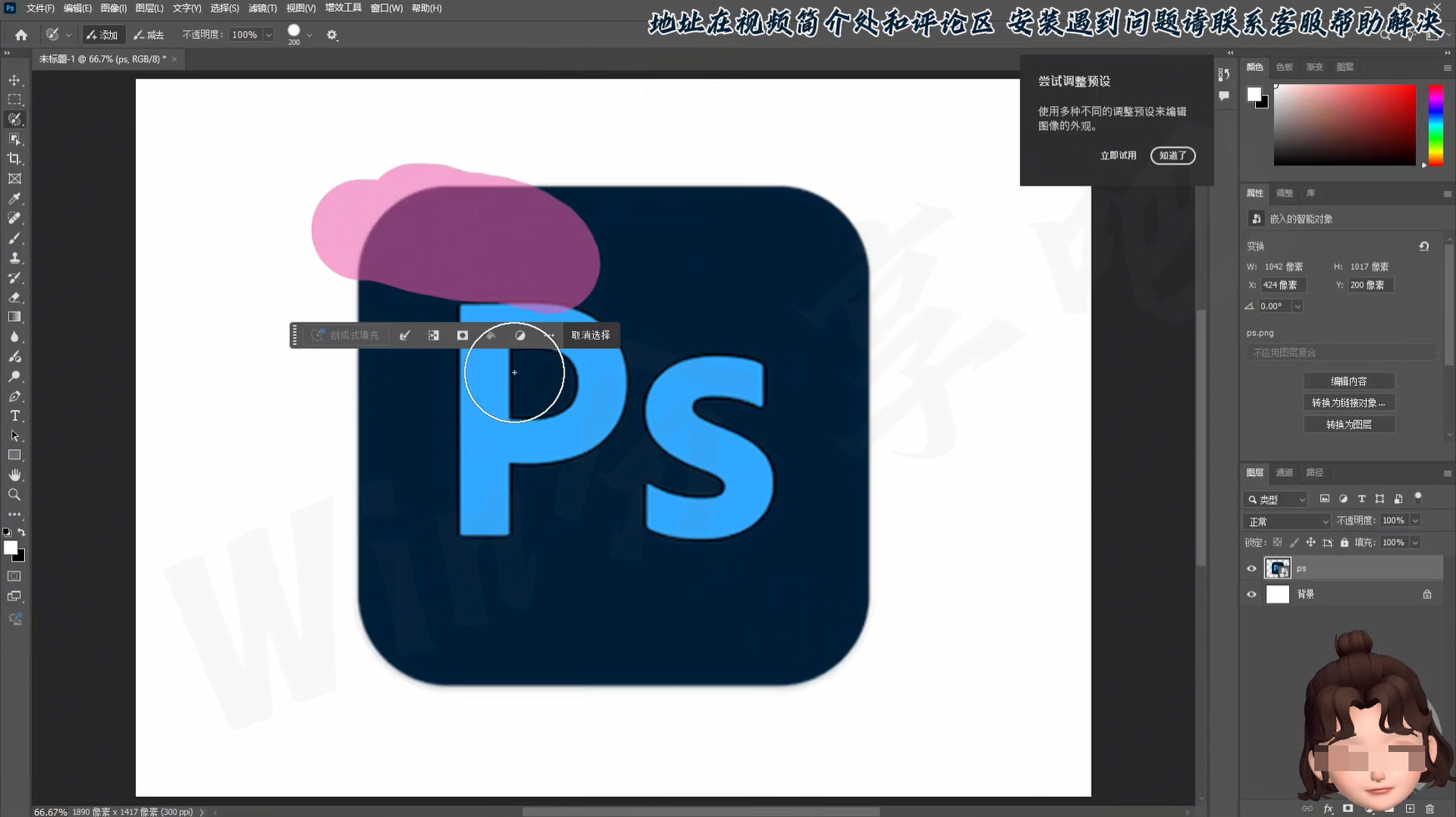Toggle layer filtering switch on

pos(1418,498)
